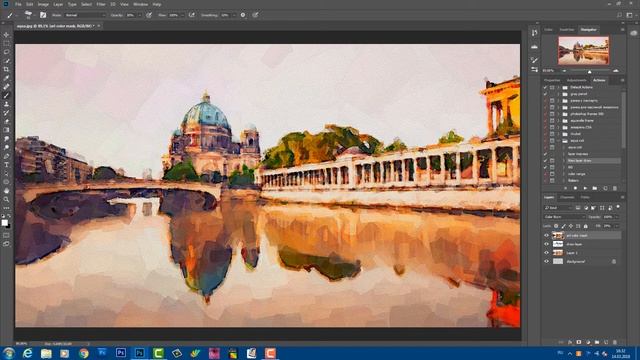
Task: Lock transparent pixels icon
Action: [556, 226]
